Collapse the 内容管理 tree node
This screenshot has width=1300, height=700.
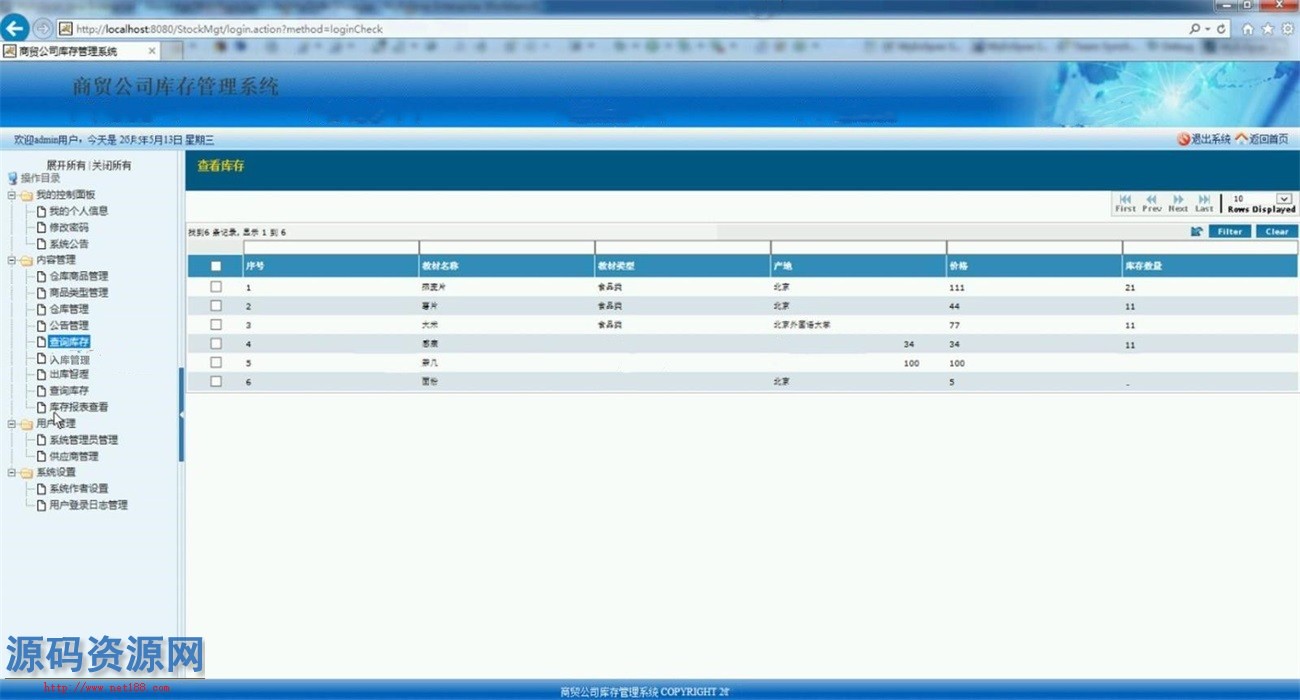(12, 260)
